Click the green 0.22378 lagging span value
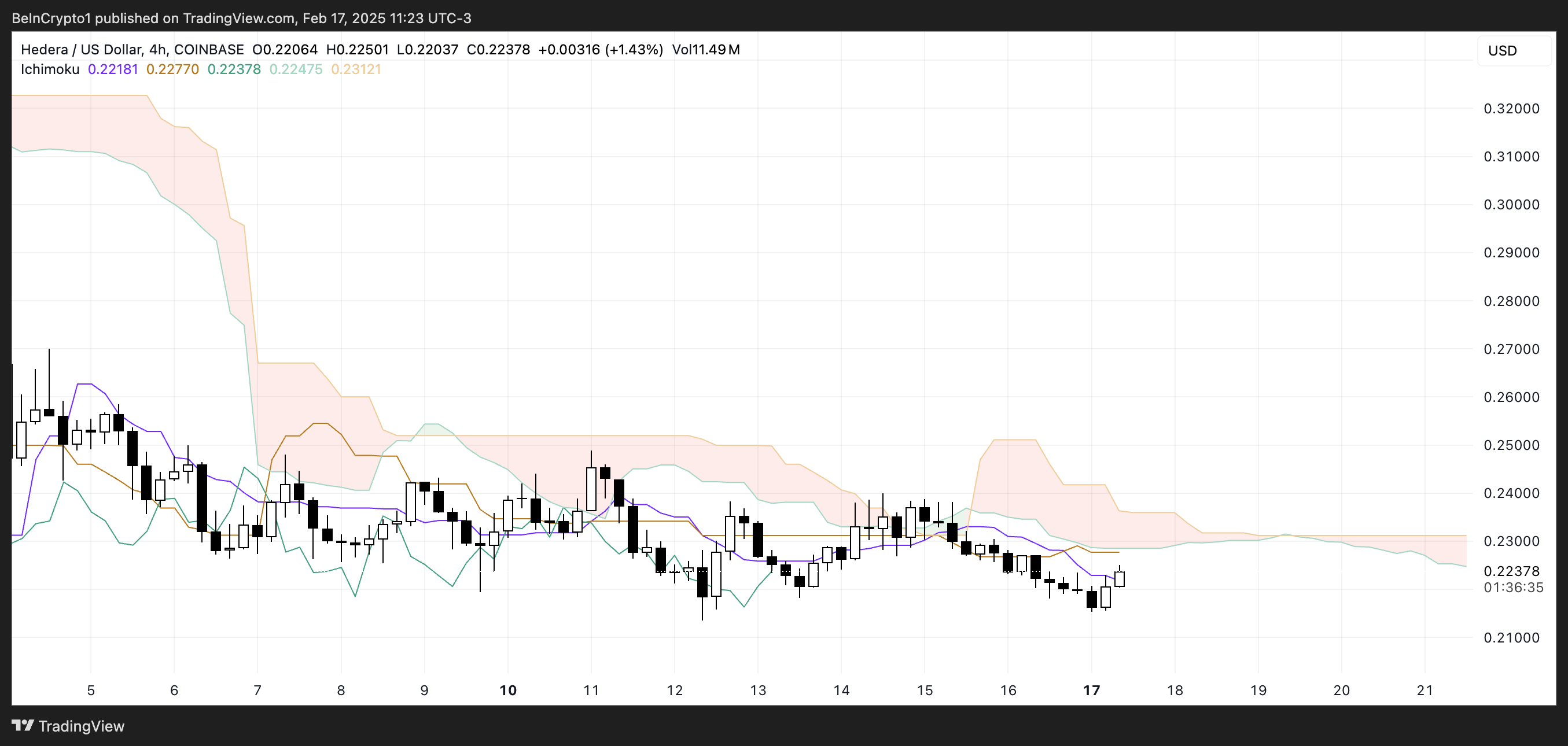 pos(234,69)
